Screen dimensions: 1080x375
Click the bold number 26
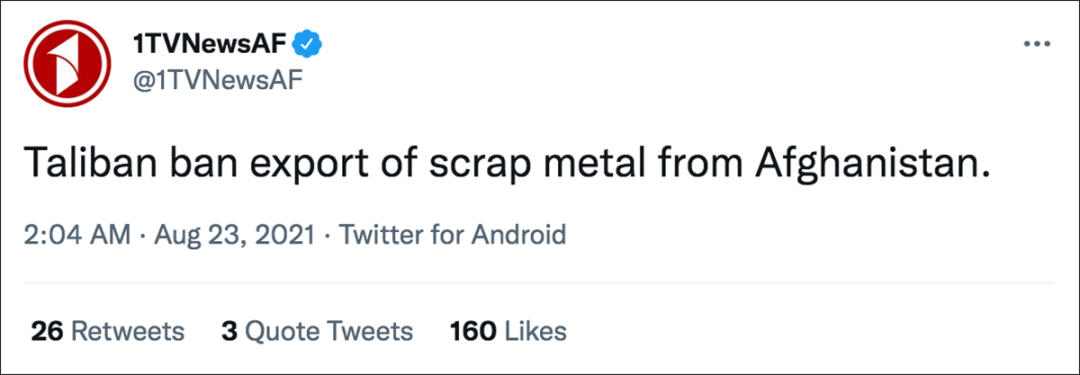pyautogui.click(x=48, y=332)
